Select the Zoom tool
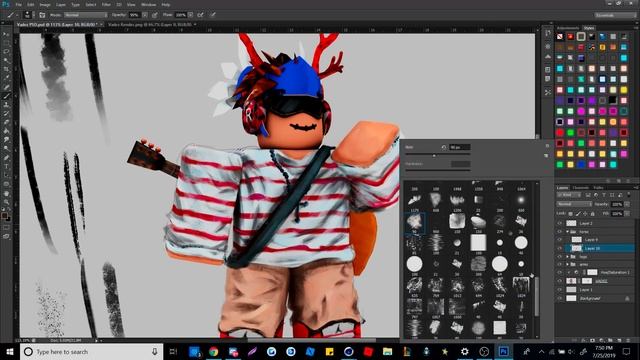 pyautogui.click(x=6, y=202)
